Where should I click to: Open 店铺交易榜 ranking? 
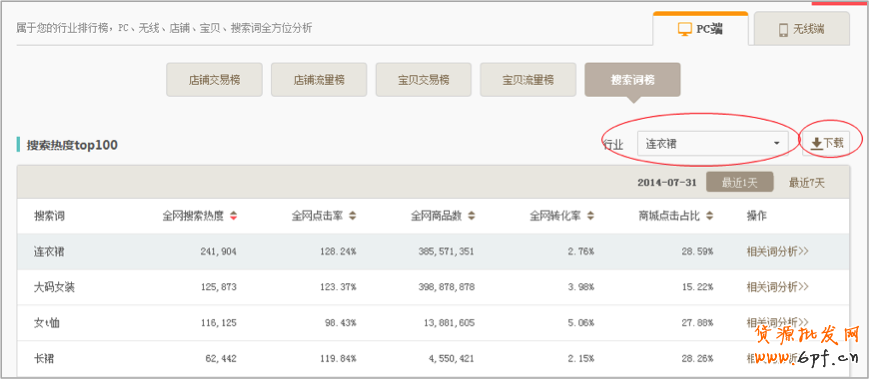(x=214, y=80)
